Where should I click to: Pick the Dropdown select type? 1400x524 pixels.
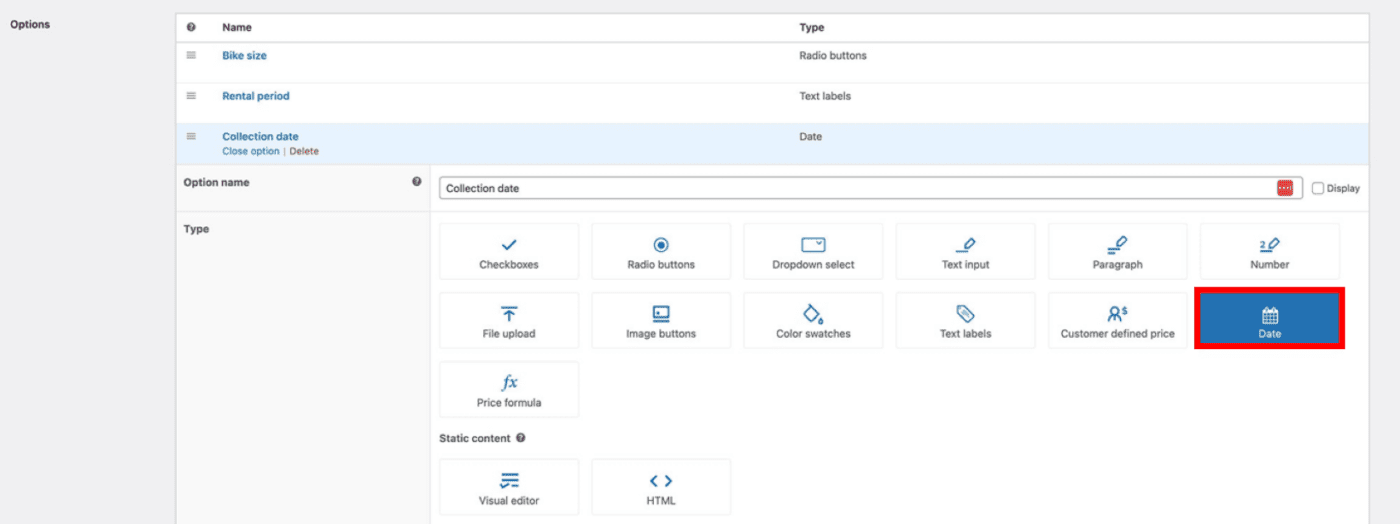[x=812, y=251]
